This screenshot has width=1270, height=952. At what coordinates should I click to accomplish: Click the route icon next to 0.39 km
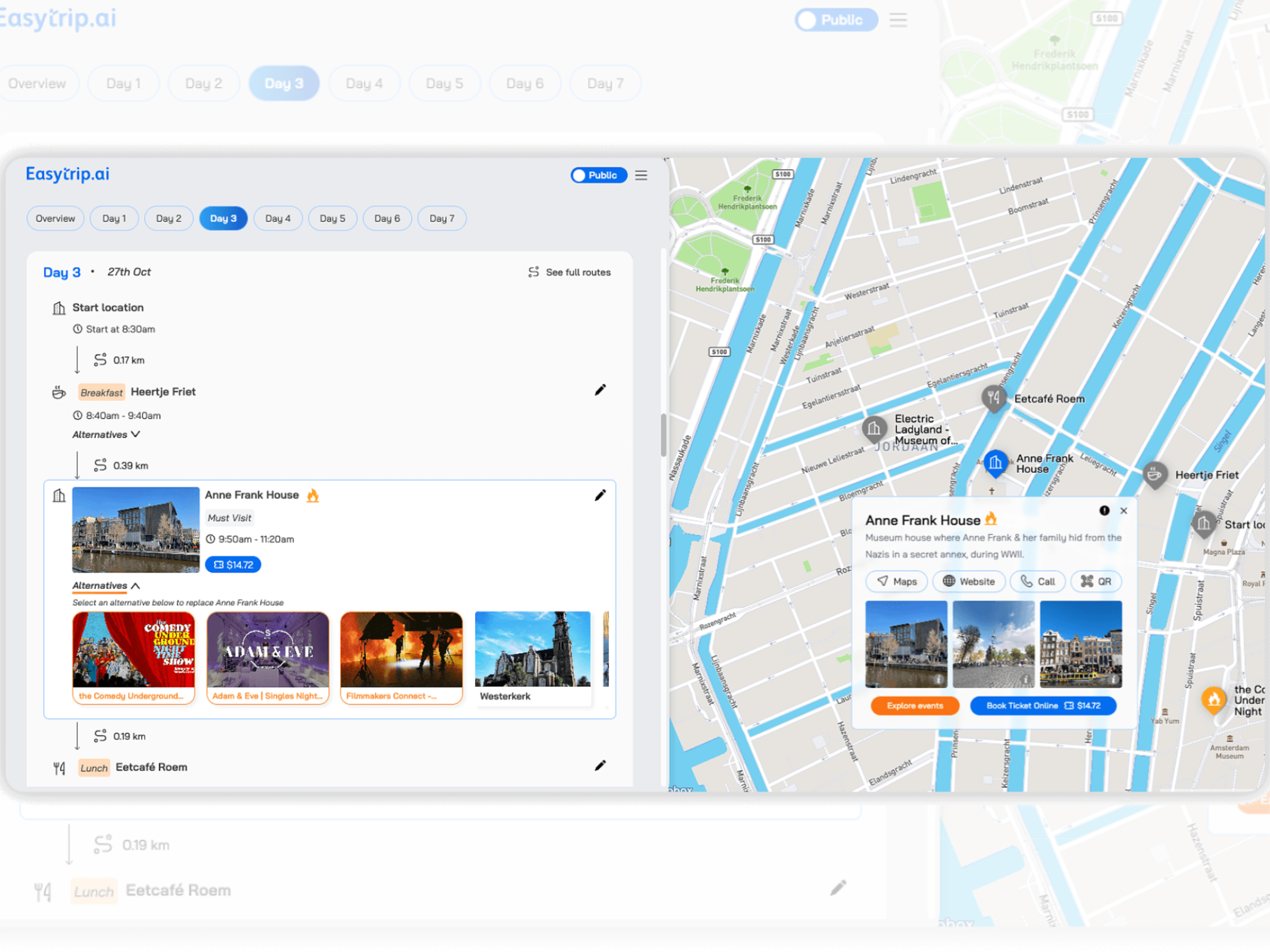pos(101,465)
